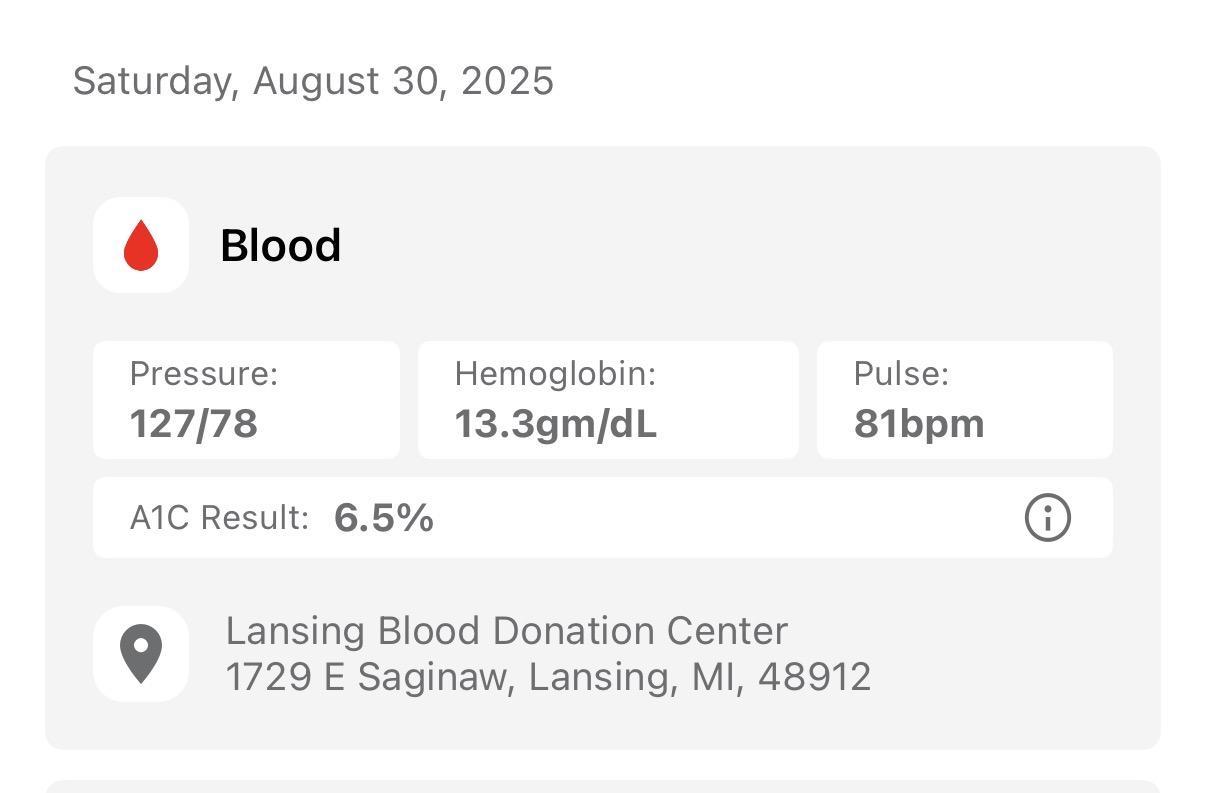
Task: Select the 13.3gm/dL hemoglobin value
Action: 556,424
